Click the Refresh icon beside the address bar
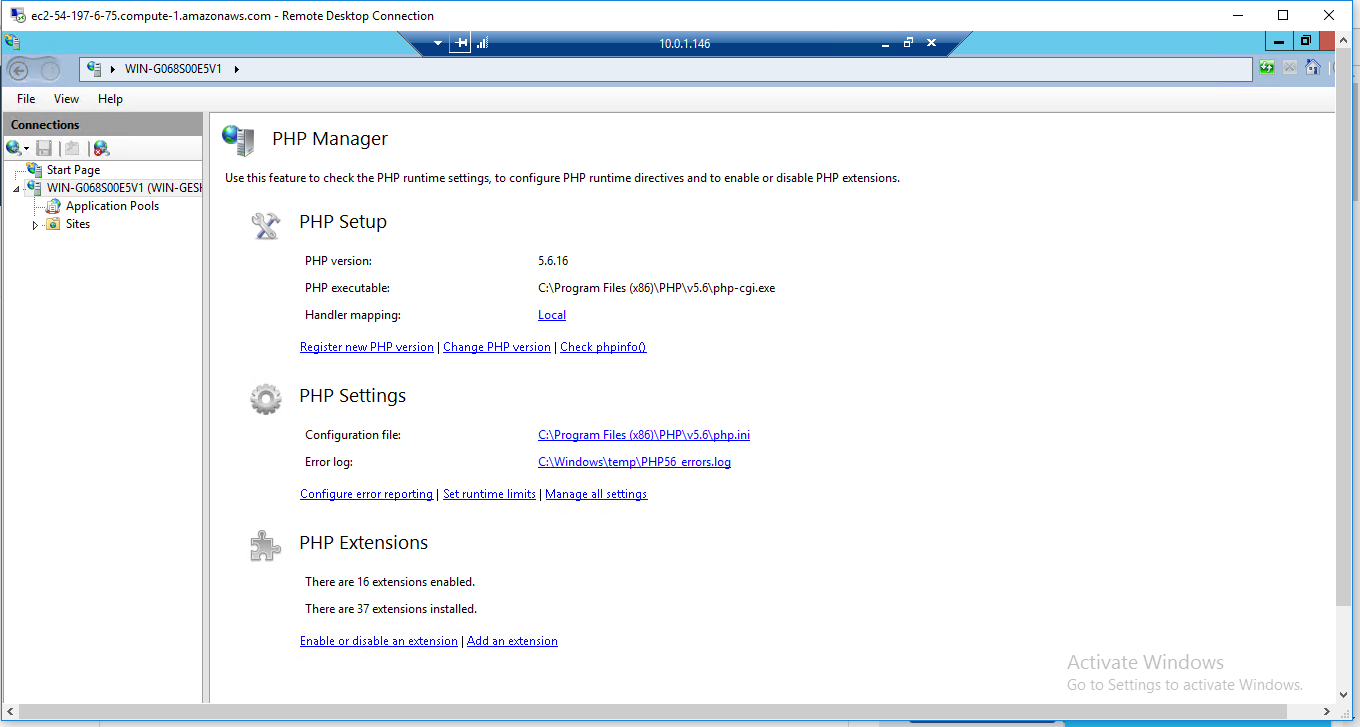Viewport: 1360px width, 727px height. pos(1267,68)
